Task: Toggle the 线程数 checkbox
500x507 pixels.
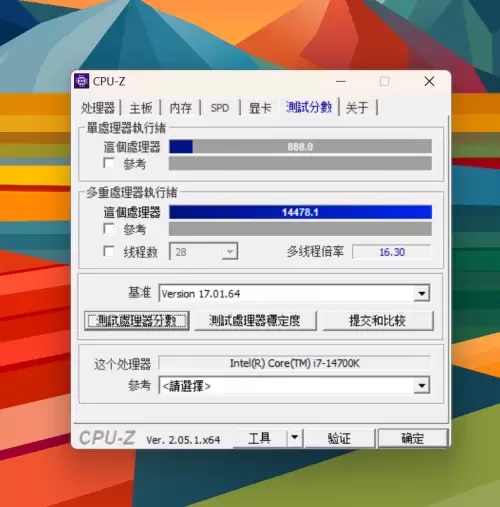Action: point(109,251)
